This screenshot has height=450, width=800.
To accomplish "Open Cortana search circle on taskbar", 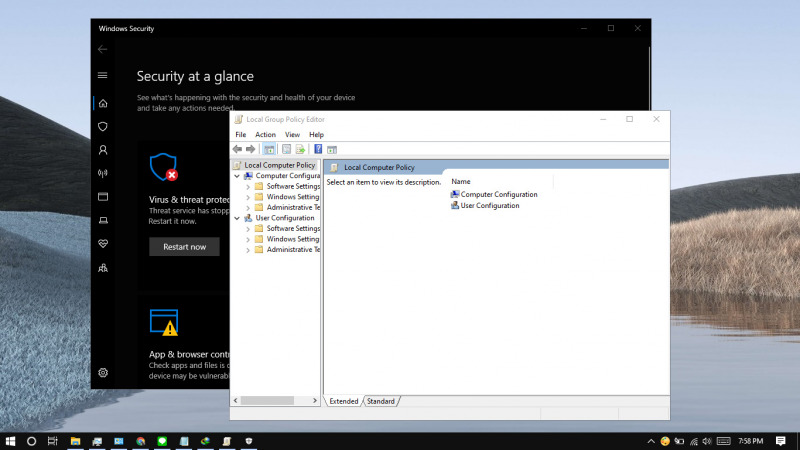I will point(31,441).
